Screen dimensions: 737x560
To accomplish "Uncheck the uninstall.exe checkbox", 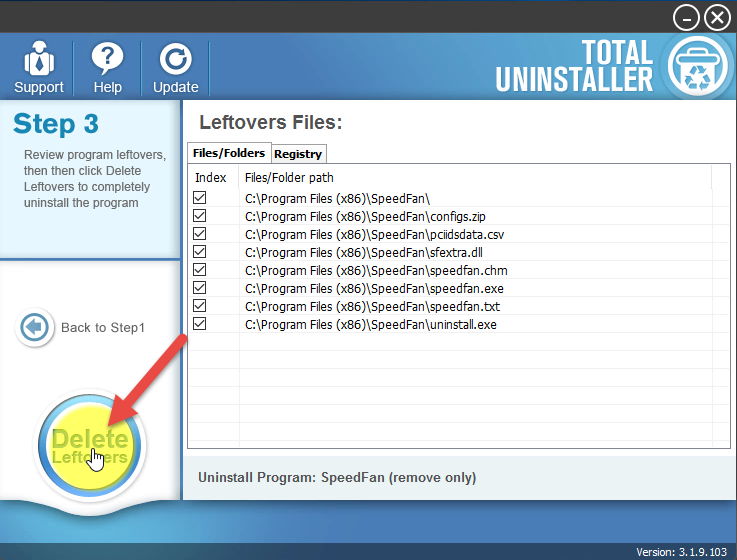I will pyautogui.click(x=199, y=323).
